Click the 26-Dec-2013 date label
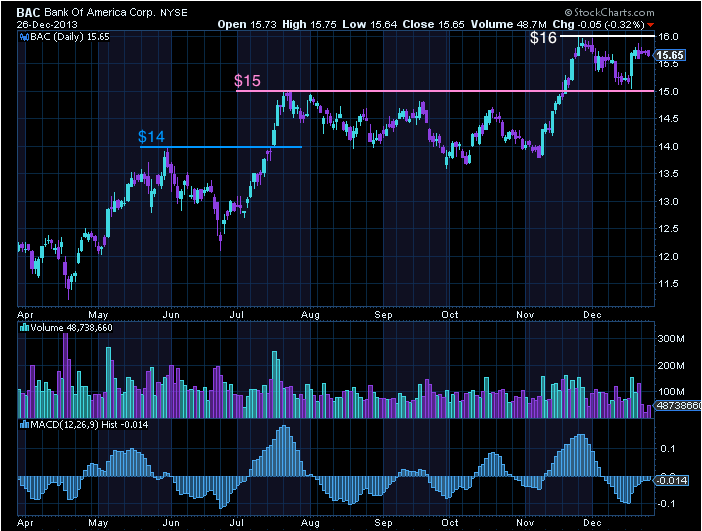The height and width of the screenshot is (531, 702). tap(47, 25)
